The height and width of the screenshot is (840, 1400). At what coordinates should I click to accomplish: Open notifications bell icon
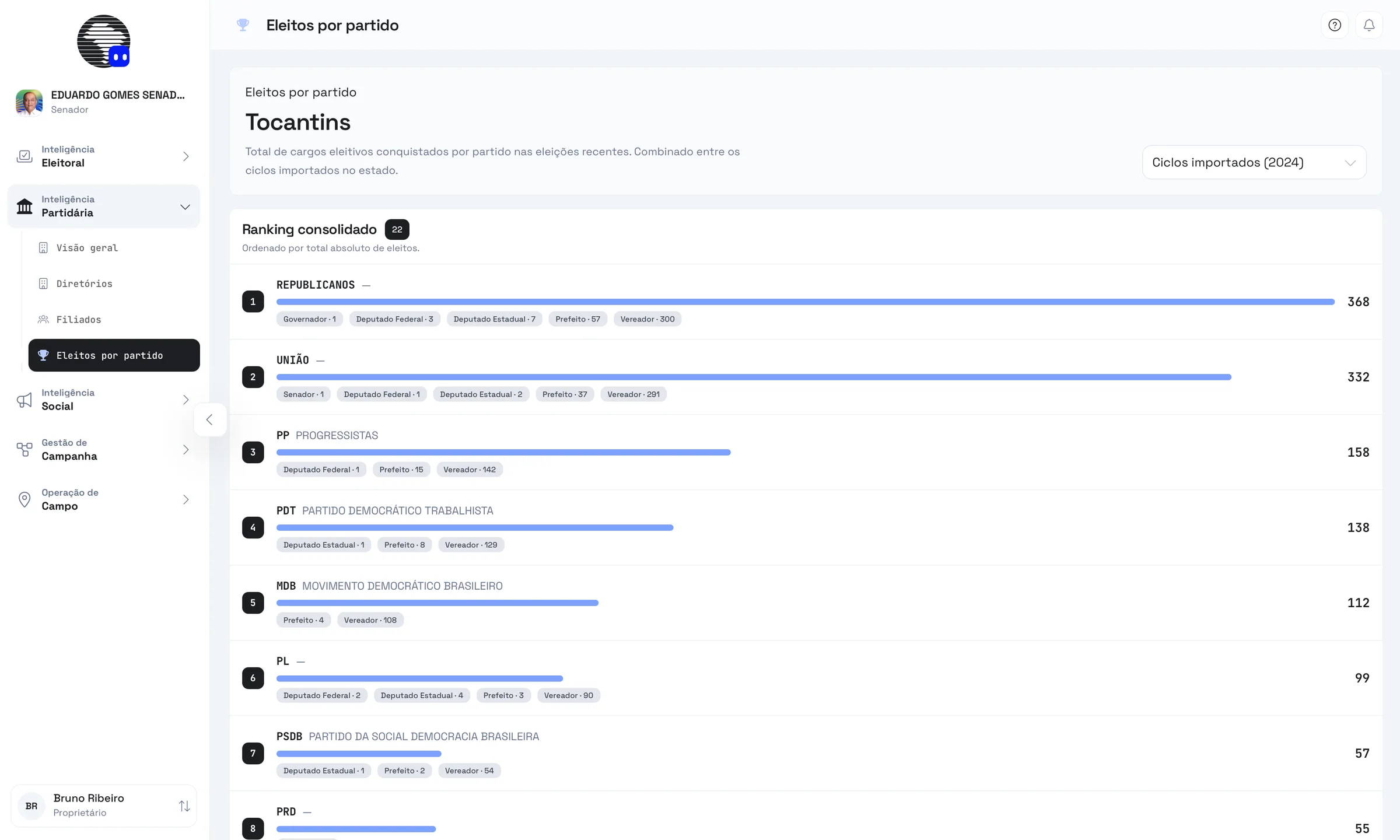[x=1369, y=25]
